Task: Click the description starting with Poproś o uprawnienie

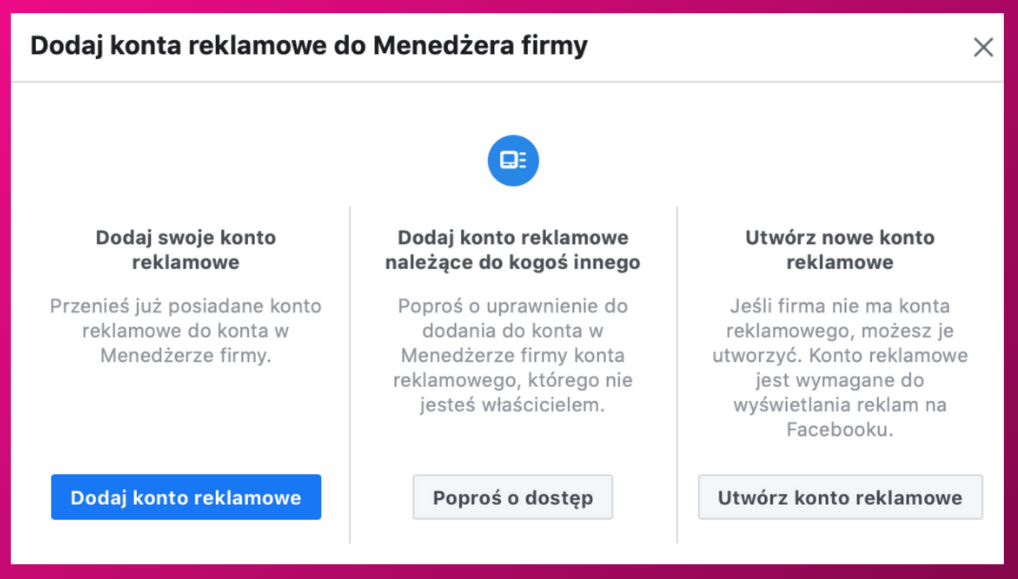Action: [x=513, y=356]
